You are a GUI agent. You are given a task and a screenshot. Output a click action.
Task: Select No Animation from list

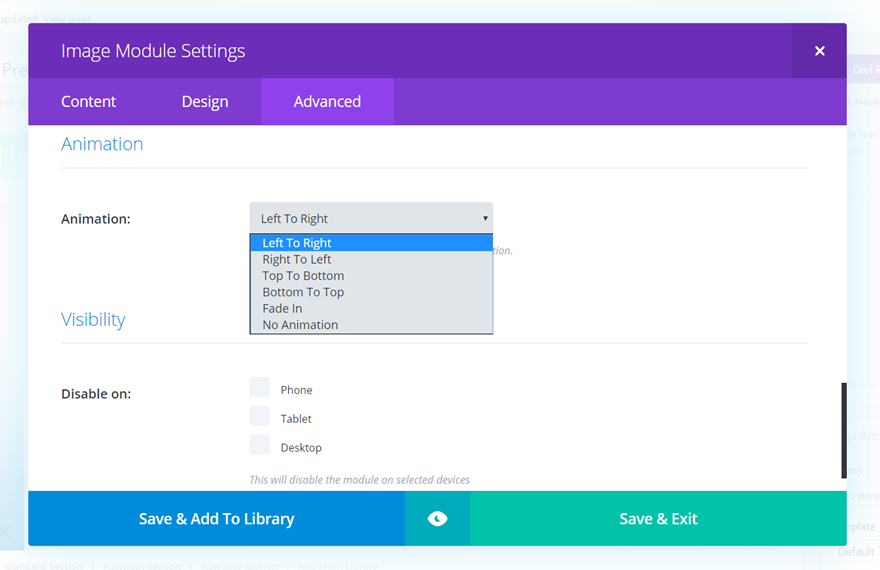click(x=300, y=325)
